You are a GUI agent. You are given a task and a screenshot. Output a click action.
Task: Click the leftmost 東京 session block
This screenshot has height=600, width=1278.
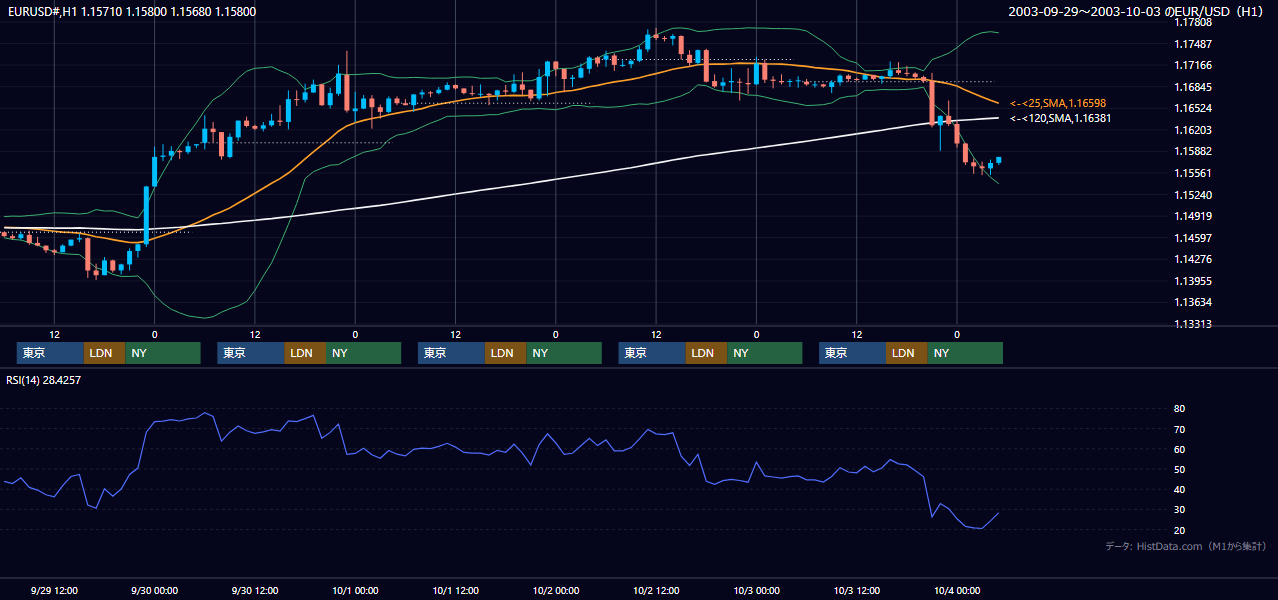coord(50,353)
